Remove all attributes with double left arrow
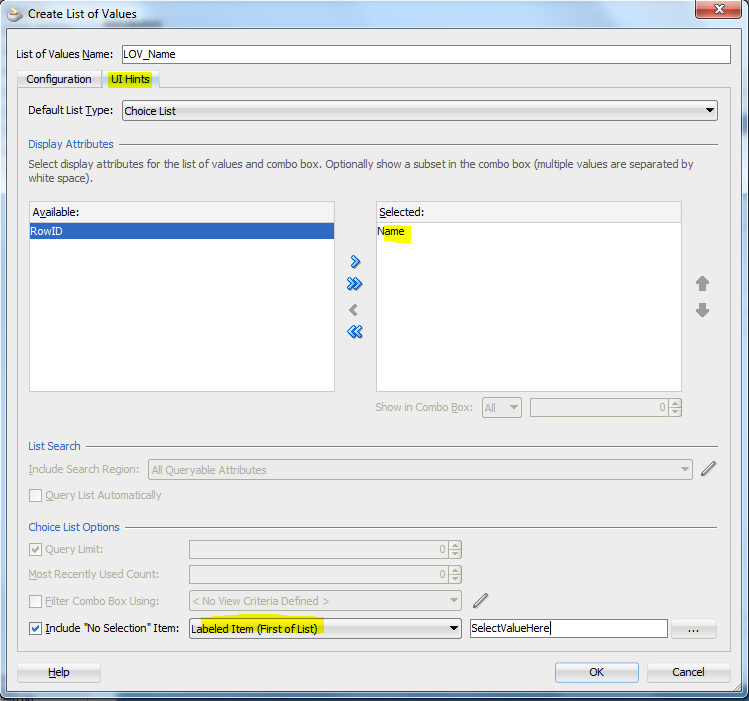749x701 pixels. click(355, 331)
